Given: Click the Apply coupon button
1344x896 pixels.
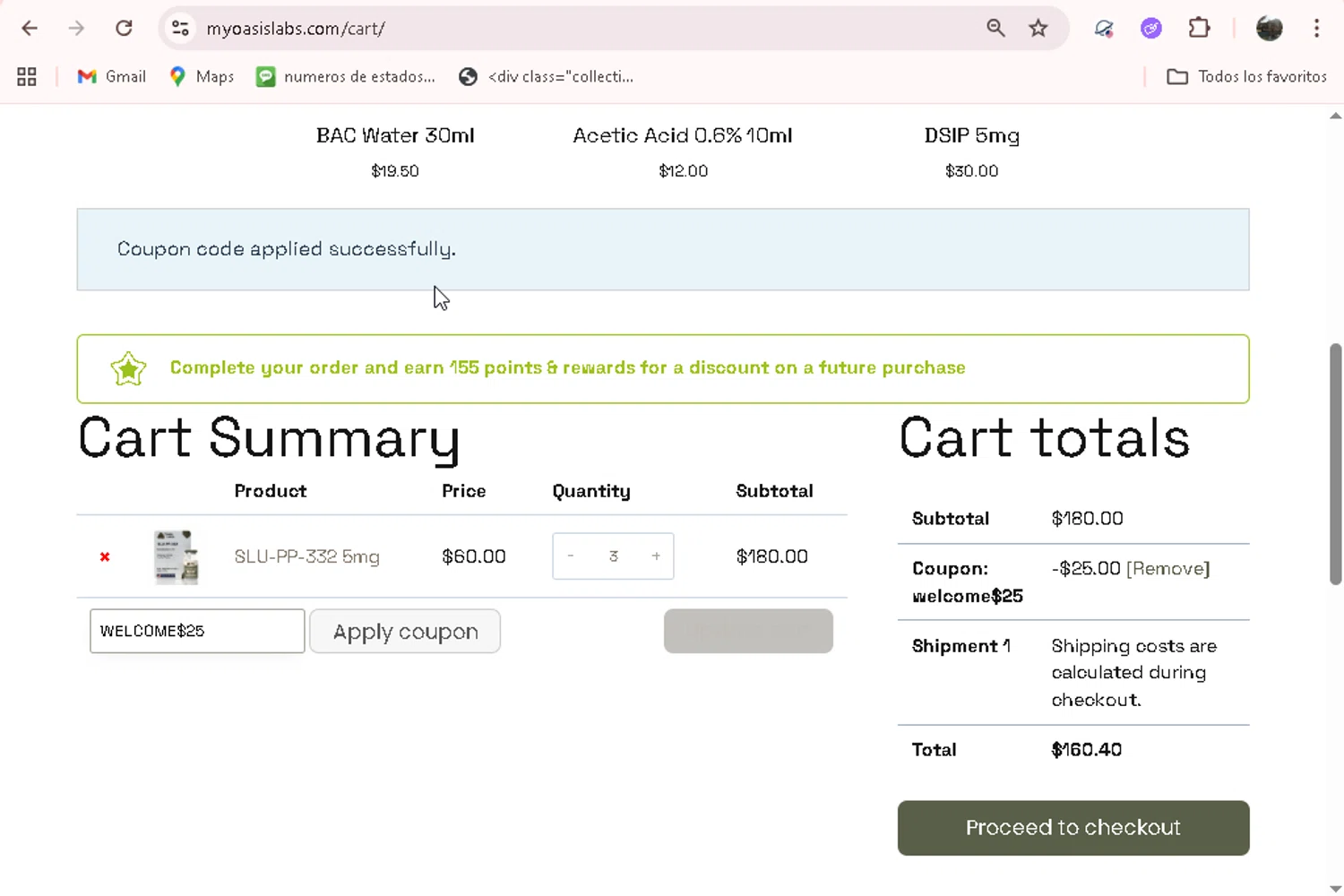Looking at the screenshot, I should 405,632.
